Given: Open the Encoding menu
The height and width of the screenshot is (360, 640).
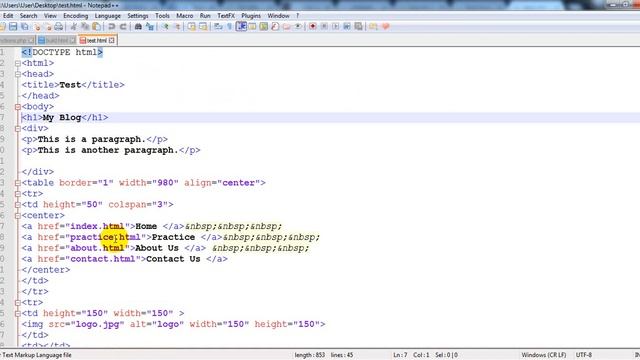Looking at the screenshot, I should click(x=76, y=16).
